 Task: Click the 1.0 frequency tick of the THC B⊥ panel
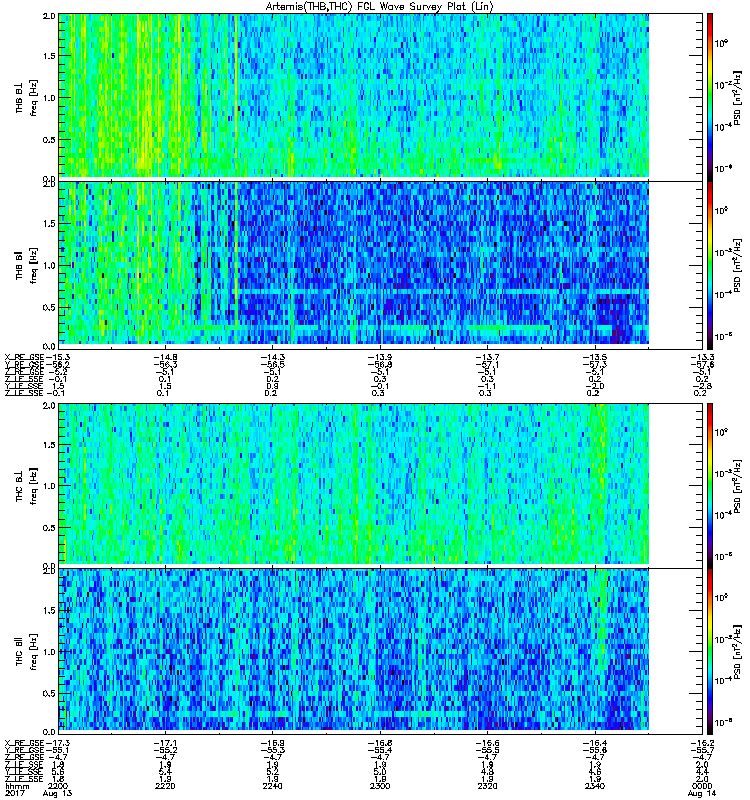[x=49, y=486]
